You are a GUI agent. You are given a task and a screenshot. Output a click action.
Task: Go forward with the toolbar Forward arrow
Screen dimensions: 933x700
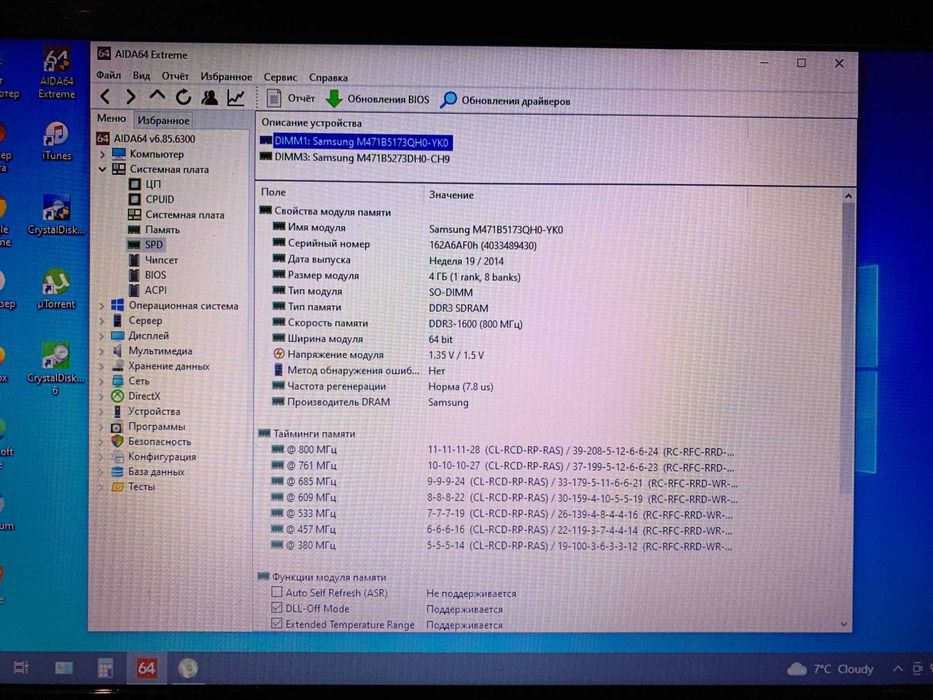pyautogui.click(x=130, y=96)
